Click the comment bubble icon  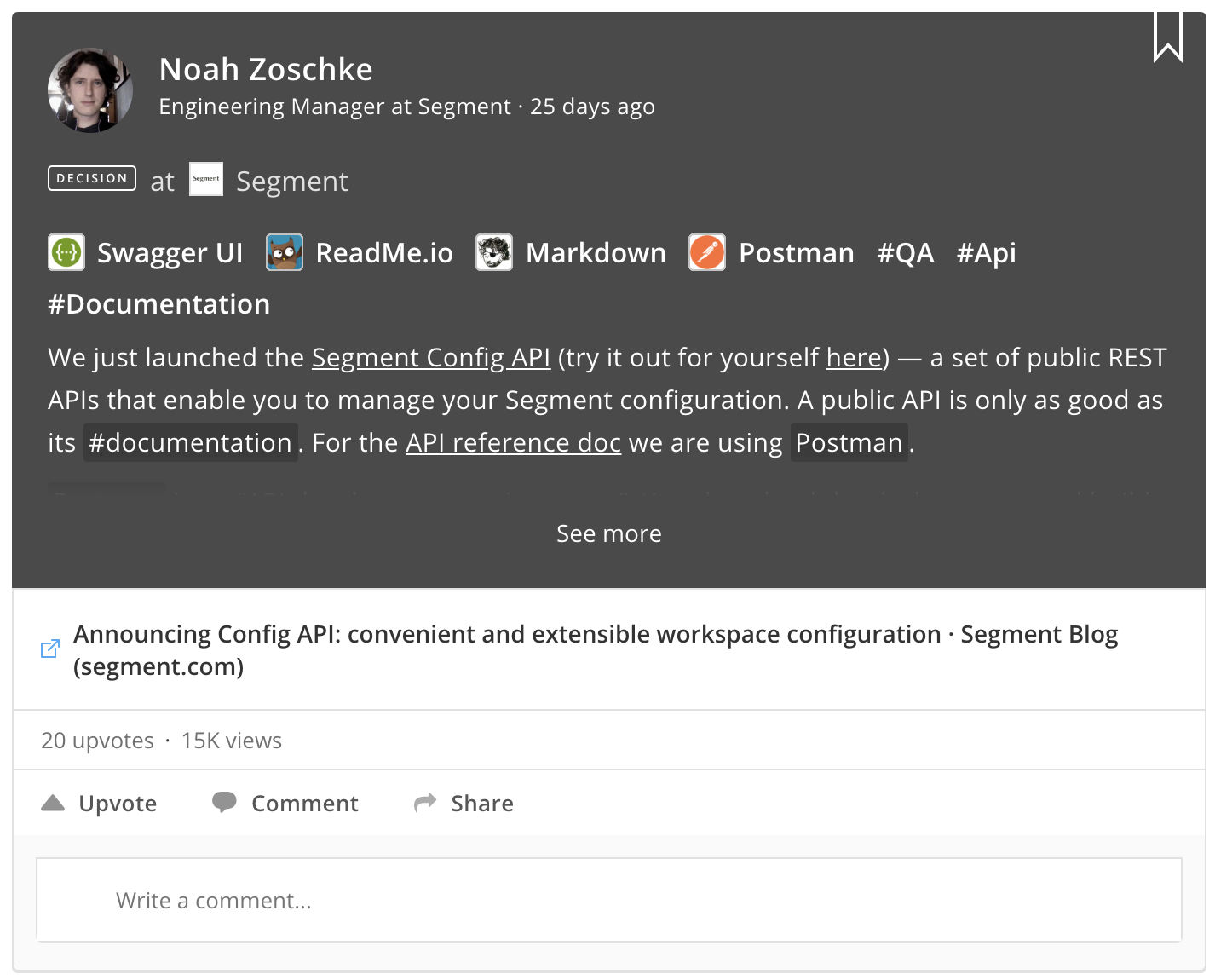224,803
